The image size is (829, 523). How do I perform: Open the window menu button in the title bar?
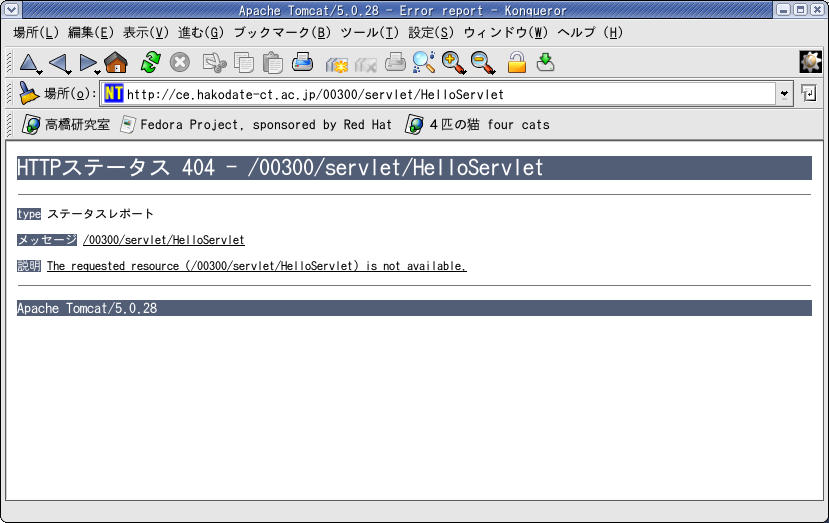(x=11, y=10)
